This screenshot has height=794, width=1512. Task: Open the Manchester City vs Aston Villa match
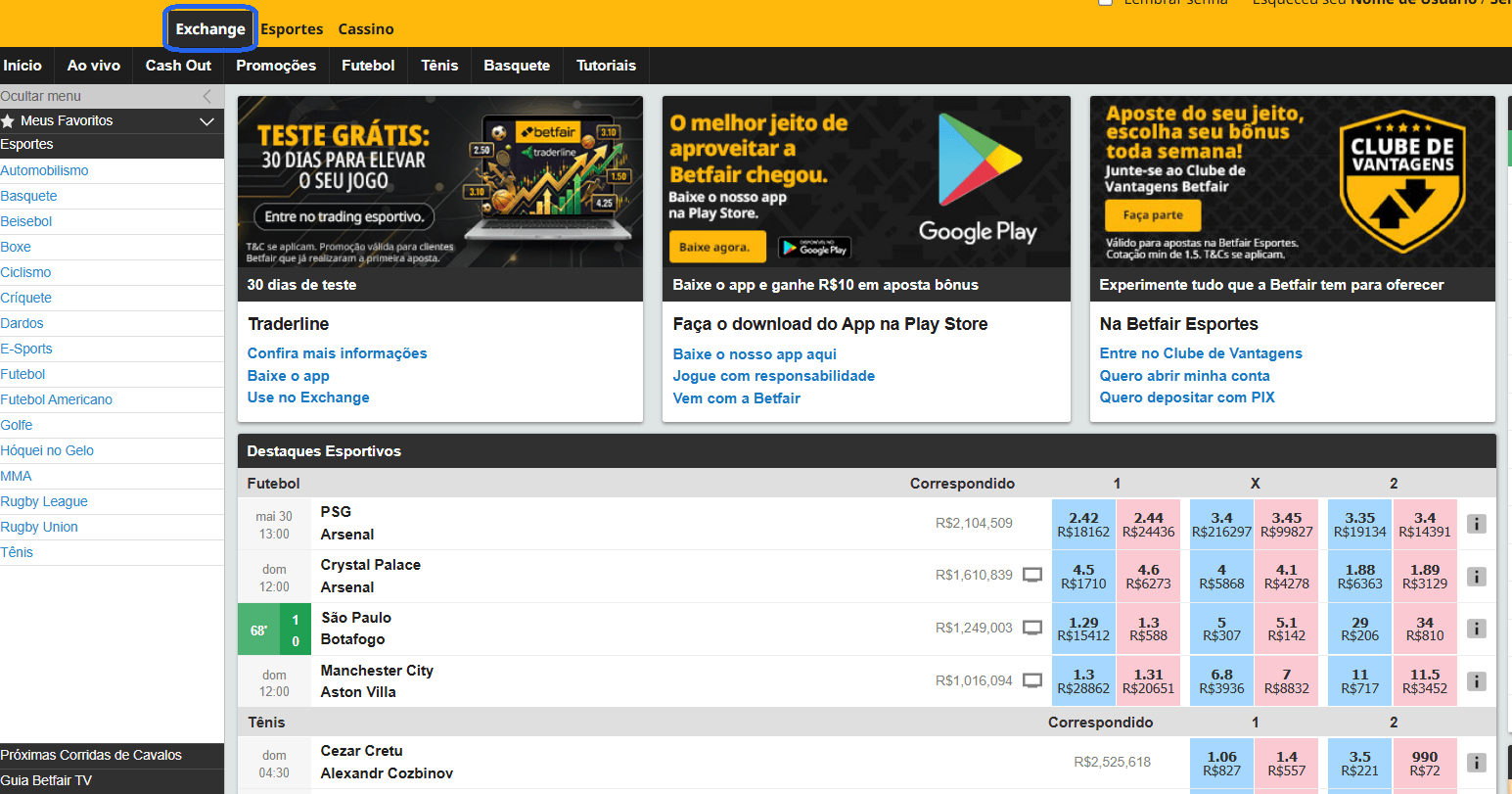click(x=377, y=681)
